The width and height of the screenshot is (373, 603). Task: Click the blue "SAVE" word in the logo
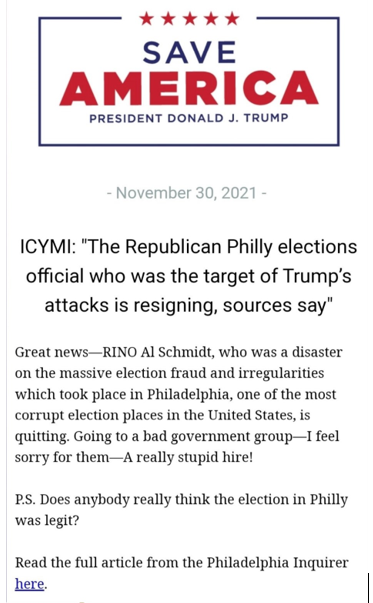pyautogui.click(x=189, y=53)
